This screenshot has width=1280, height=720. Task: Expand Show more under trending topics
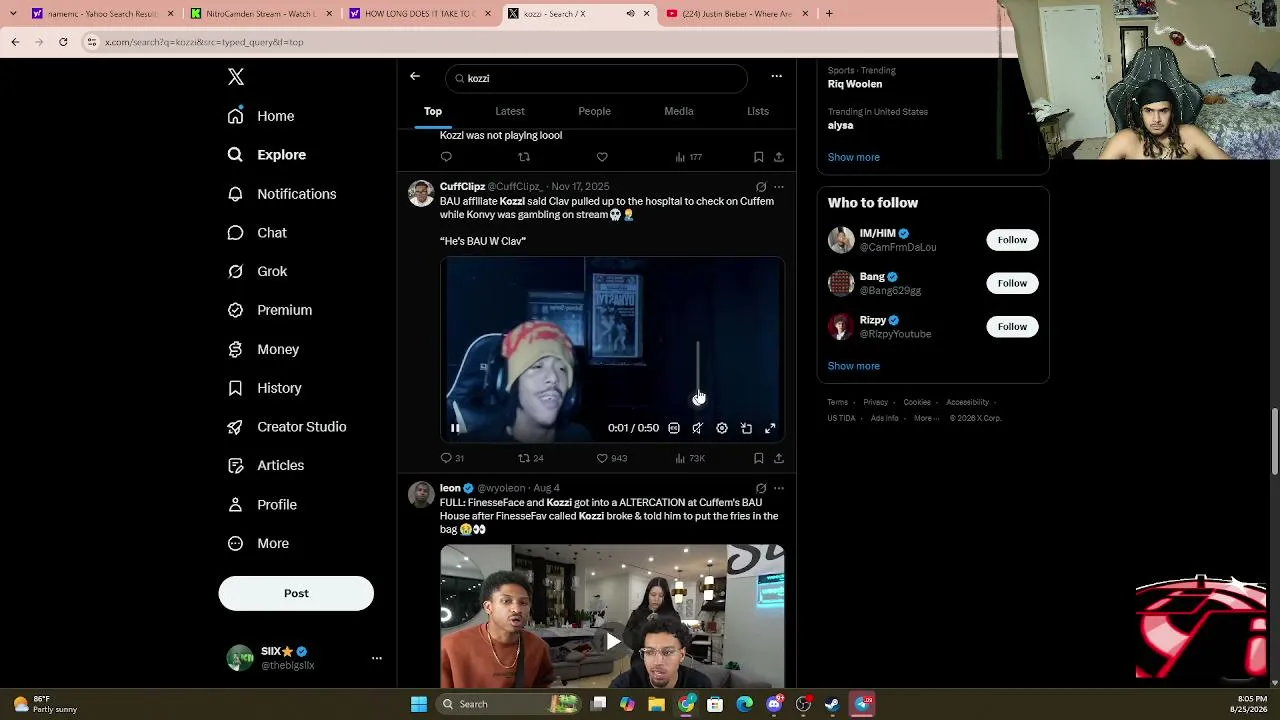point(854,157)
